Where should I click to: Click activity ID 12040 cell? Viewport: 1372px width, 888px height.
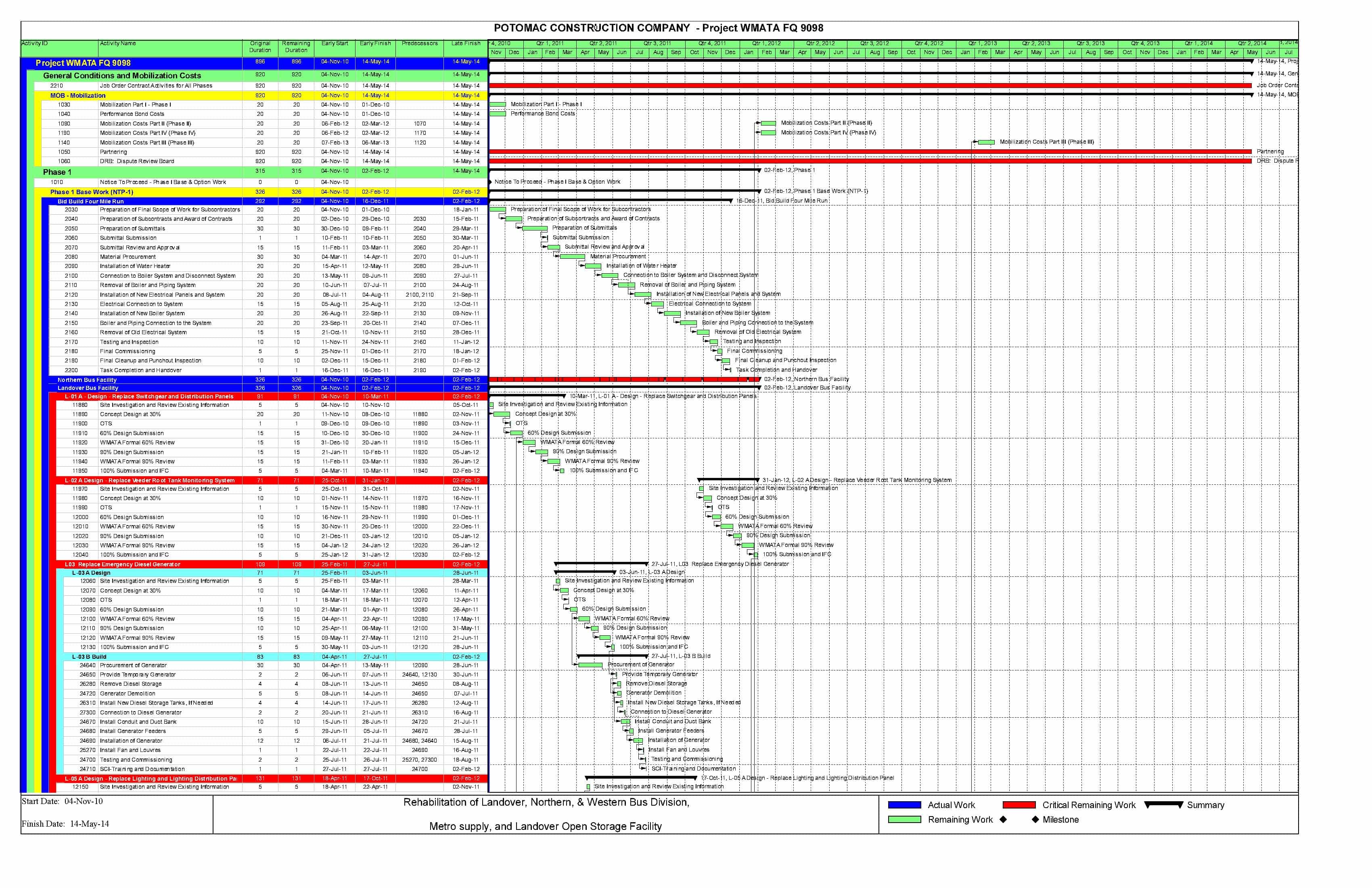79,555
